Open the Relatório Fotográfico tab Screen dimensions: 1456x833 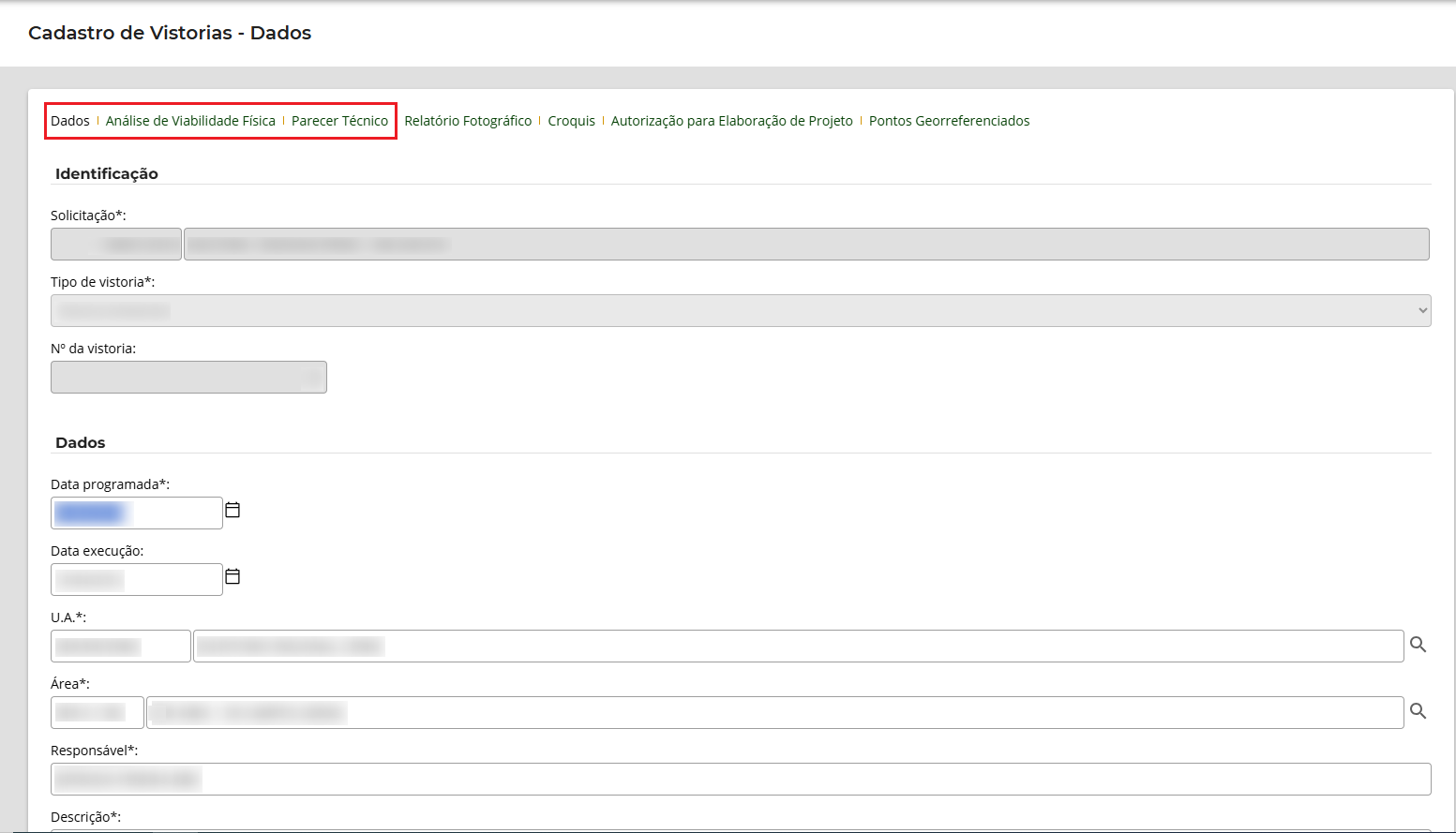468,121
